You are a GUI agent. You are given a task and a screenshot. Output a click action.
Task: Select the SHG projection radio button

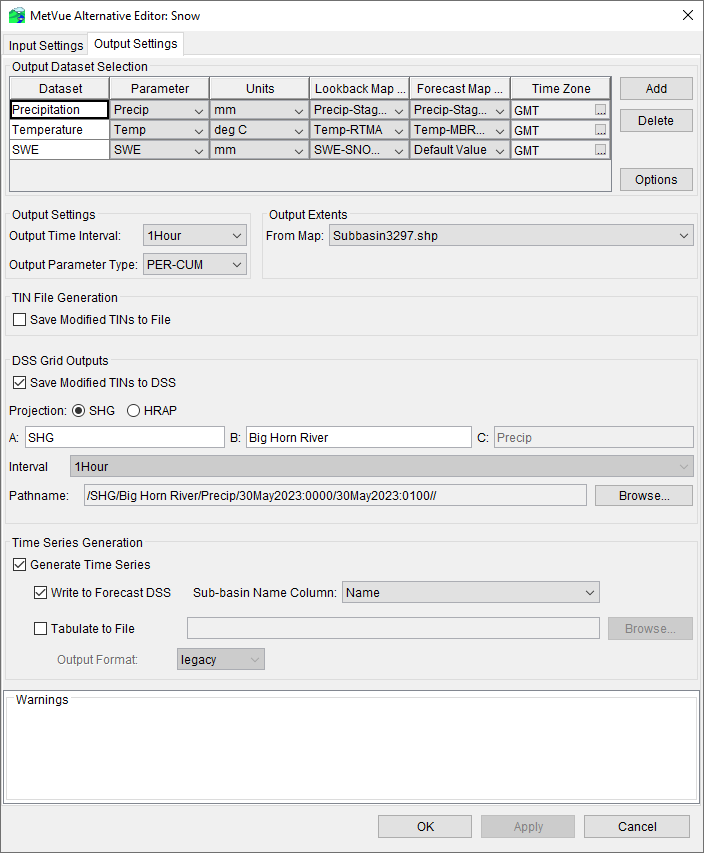(79, 411)
